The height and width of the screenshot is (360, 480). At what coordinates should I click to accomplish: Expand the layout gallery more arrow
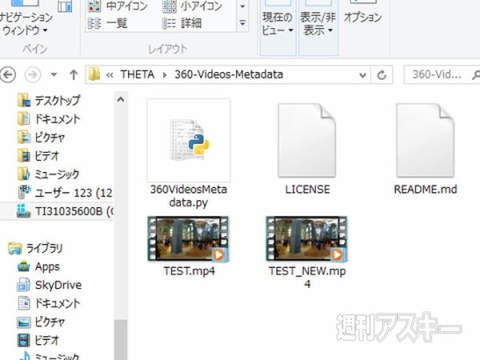(243, 23)
